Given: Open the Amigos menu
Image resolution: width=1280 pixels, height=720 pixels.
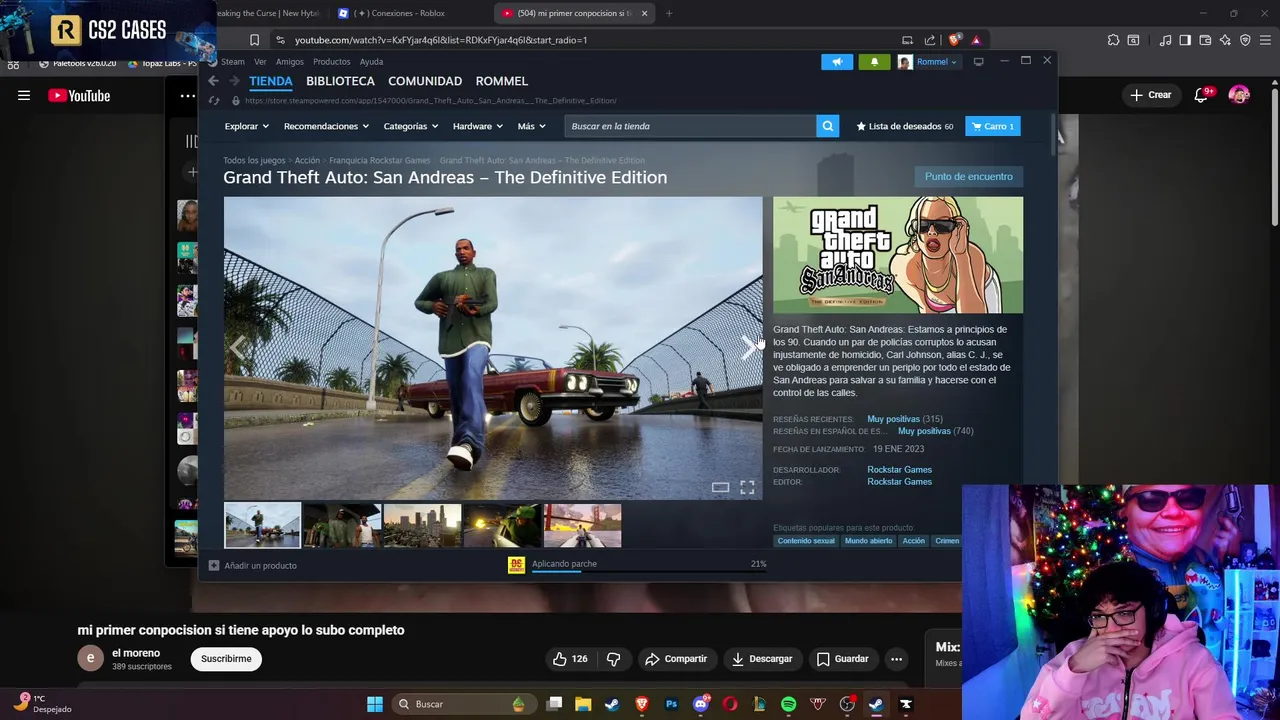Looking at the screenshot, I should (x=290, y=62).
